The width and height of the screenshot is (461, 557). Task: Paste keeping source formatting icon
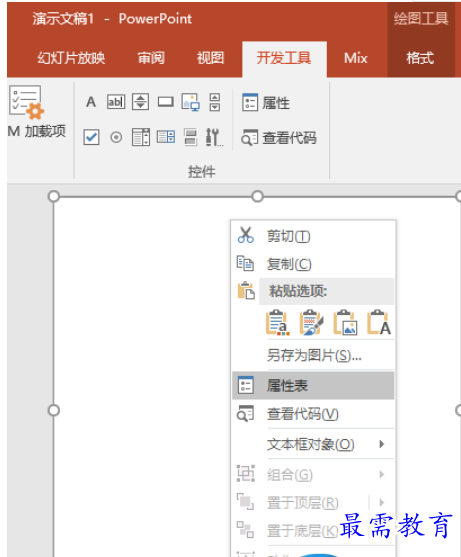click(x=311, y=323)
